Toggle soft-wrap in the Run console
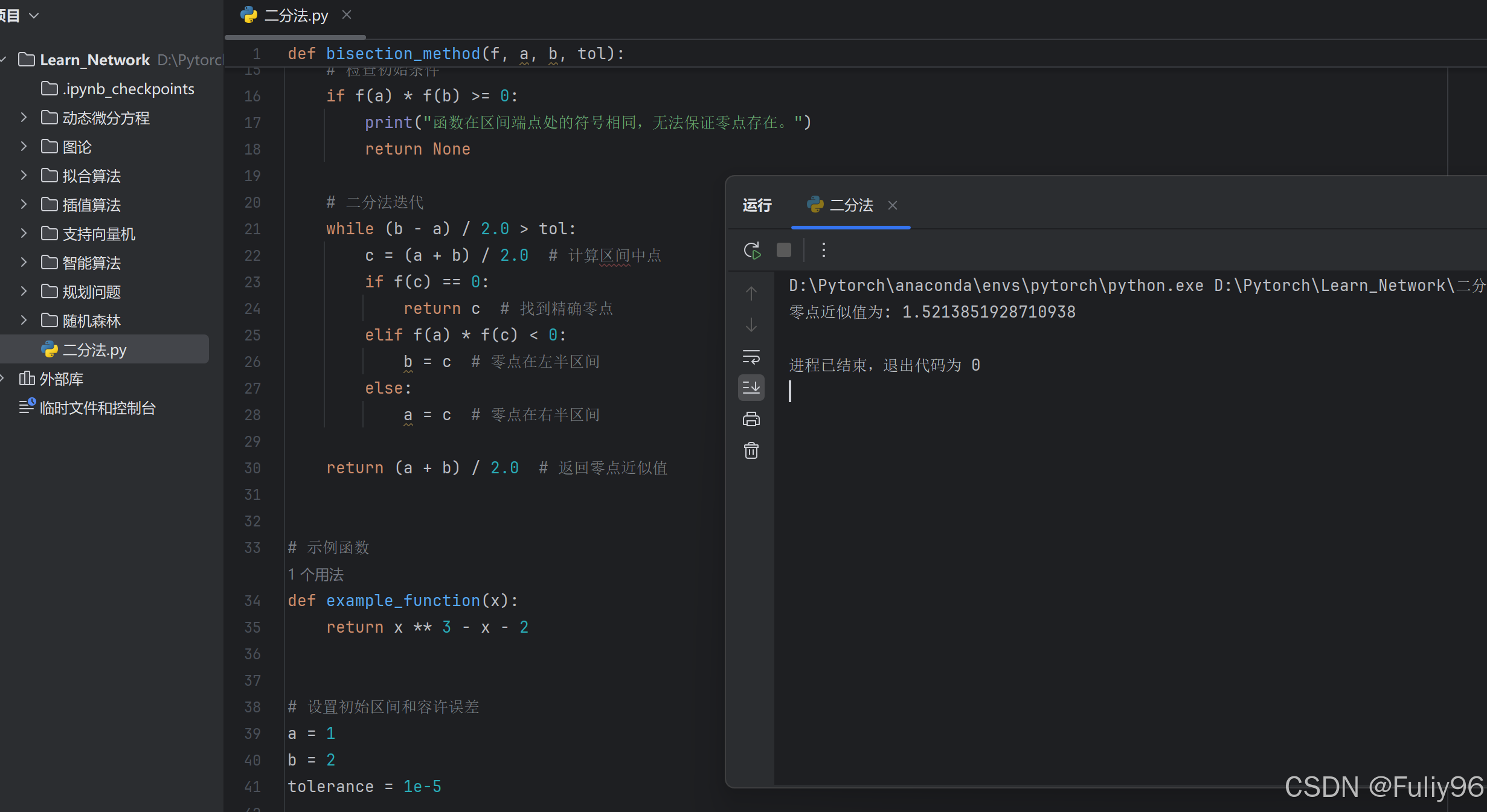Image resolution: width=1487 pixels, height=812 pixels. pyautogui.click(x=751, y=357)
